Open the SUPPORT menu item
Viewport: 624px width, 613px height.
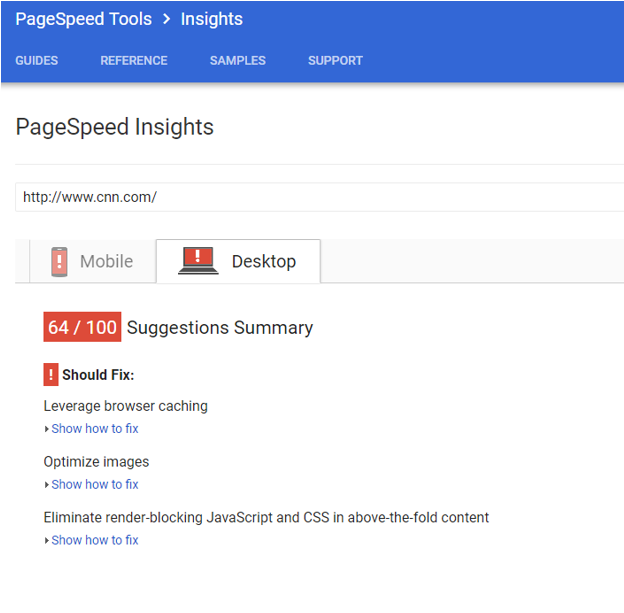click(x=335, y=61)
